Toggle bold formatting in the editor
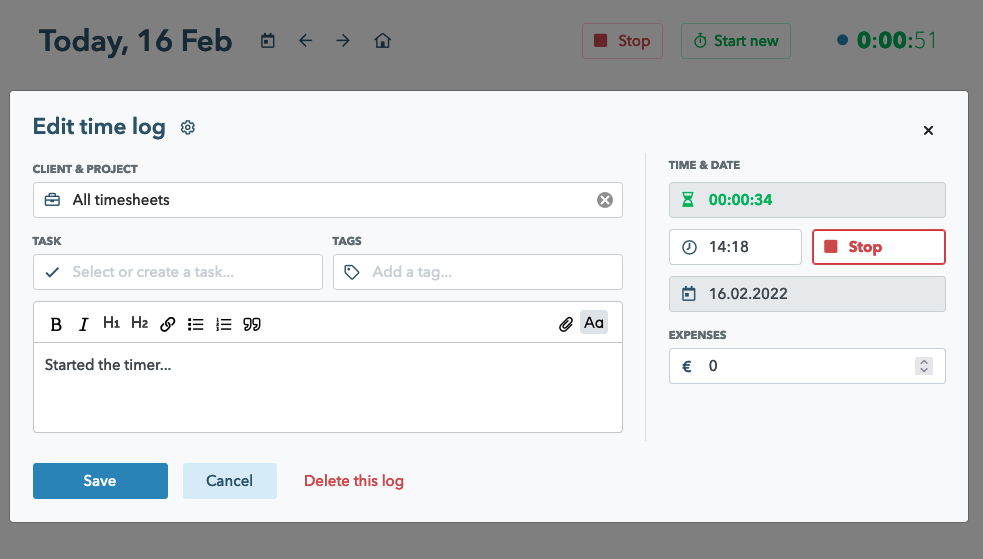Screen dimensions: 983x559 click(56, 324)
